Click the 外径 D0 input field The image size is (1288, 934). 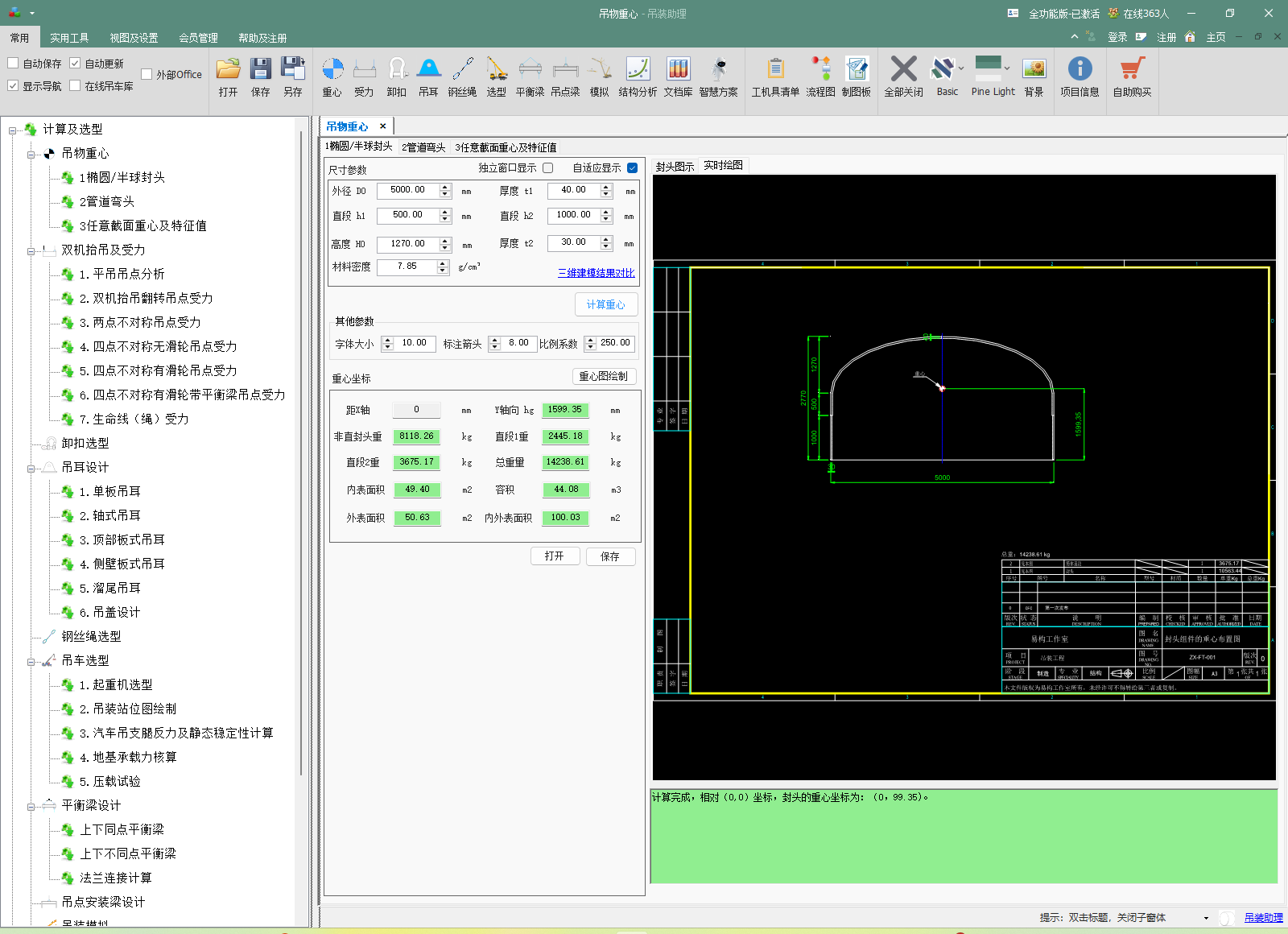click(407, 190)
